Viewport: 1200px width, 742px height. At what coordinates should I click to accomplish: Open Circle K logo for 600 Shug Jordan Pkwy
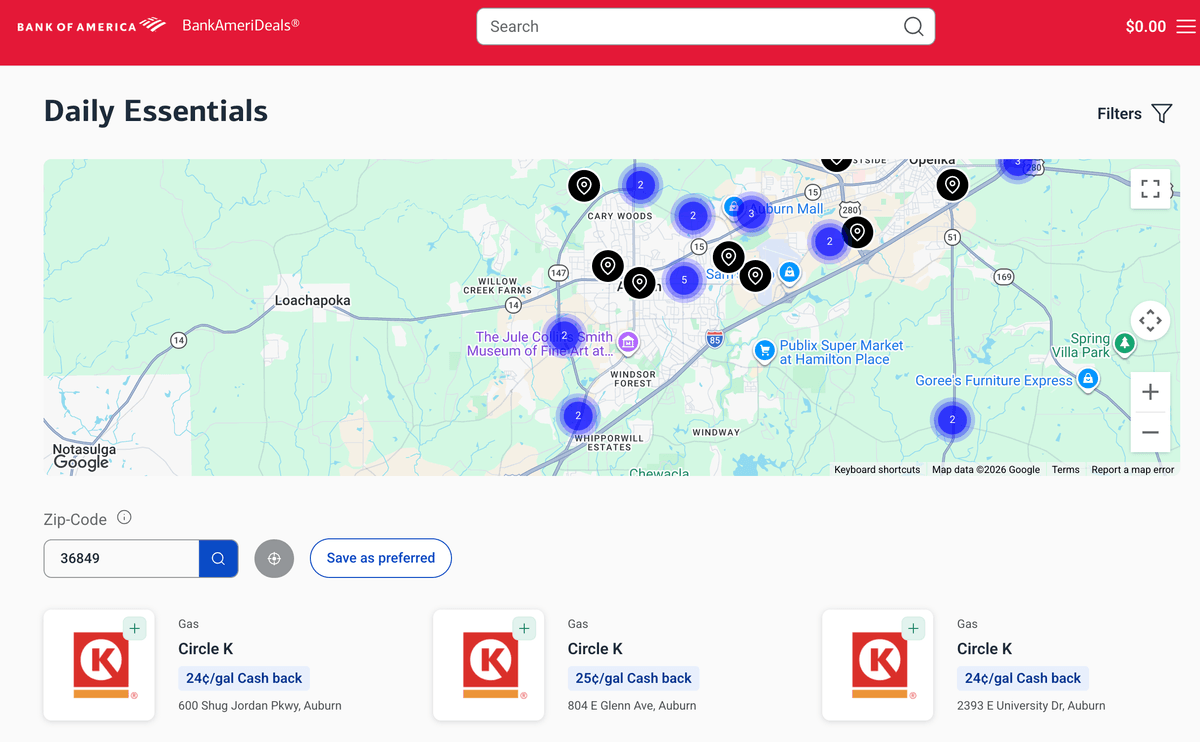click(x=99, y=665)
